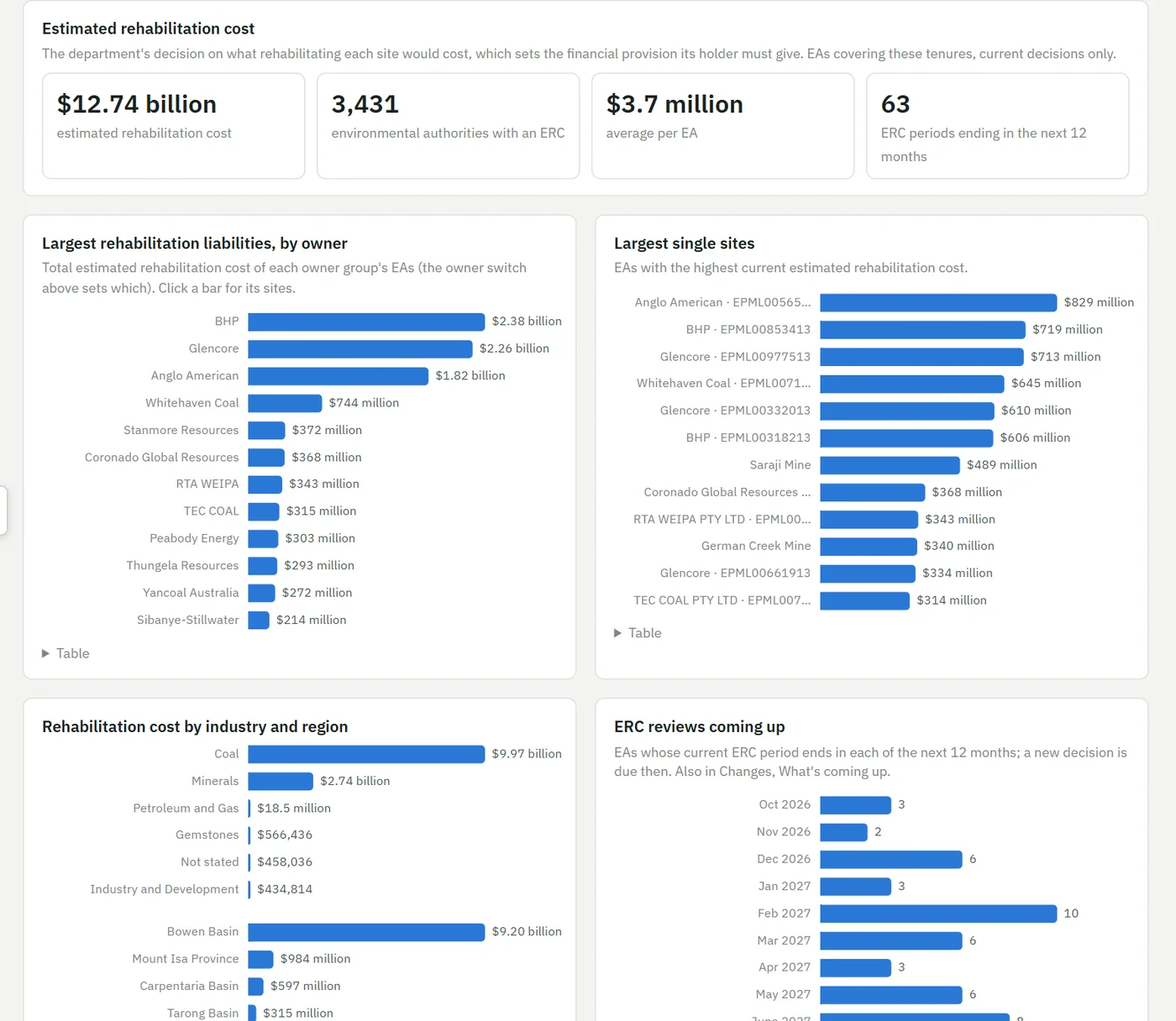1176x1021 pixels.
Task: Click the "63" ERC periods figure
Action: (895, 104)
